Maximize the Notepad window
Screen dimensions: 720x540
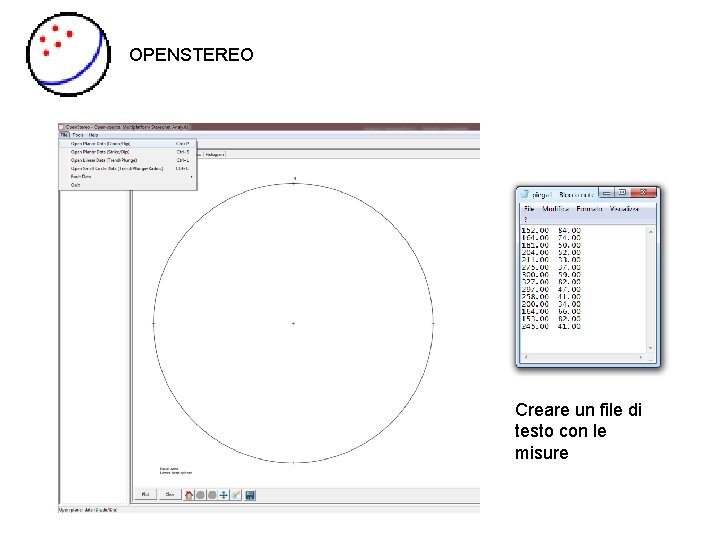622,193
